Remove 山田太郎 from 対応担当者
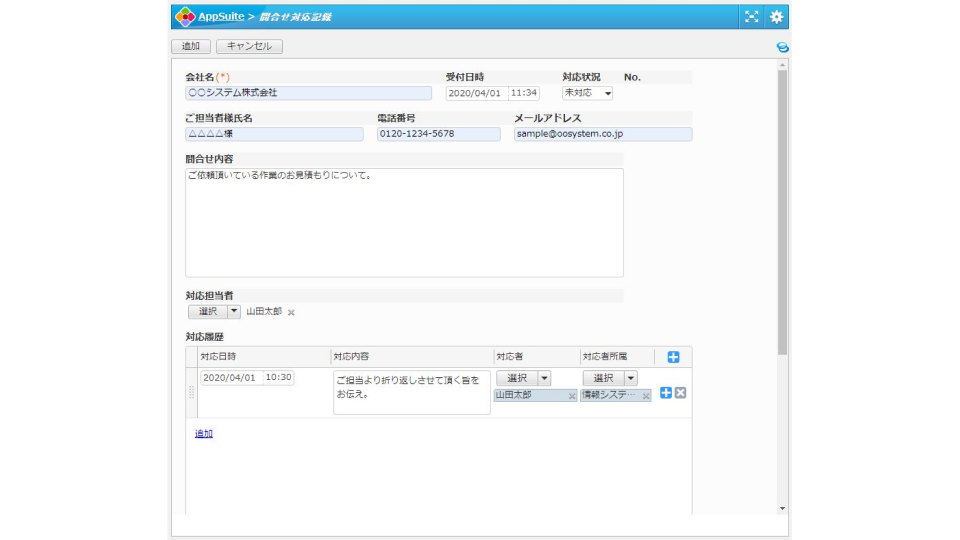Screen dimensions: 960x540 pyautogui.click(x=291, y=312)
